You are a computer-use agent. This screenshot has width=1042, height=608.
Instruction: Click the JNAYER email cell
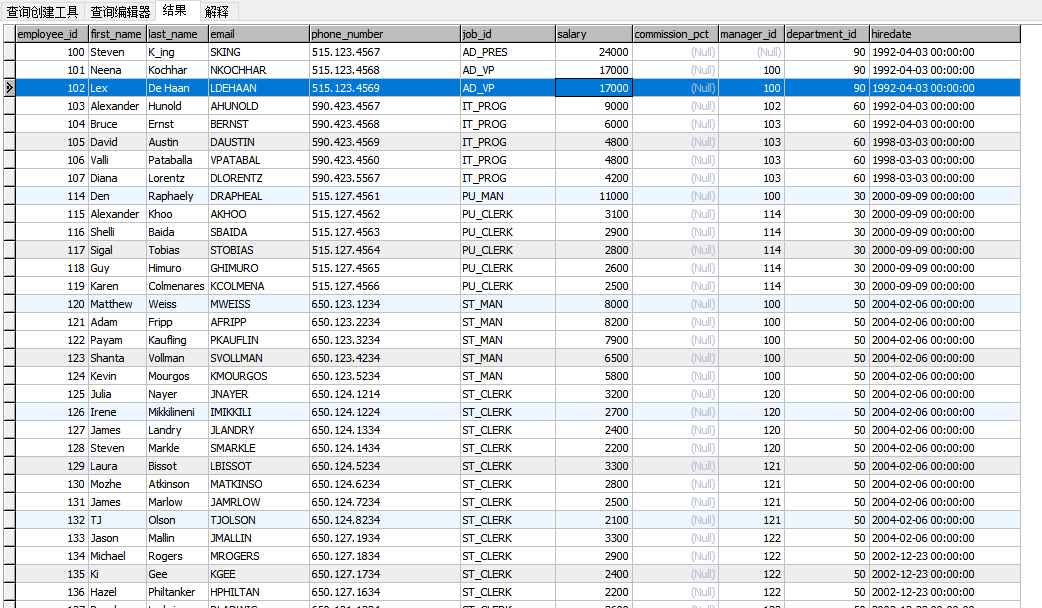(x=259, y=393)
